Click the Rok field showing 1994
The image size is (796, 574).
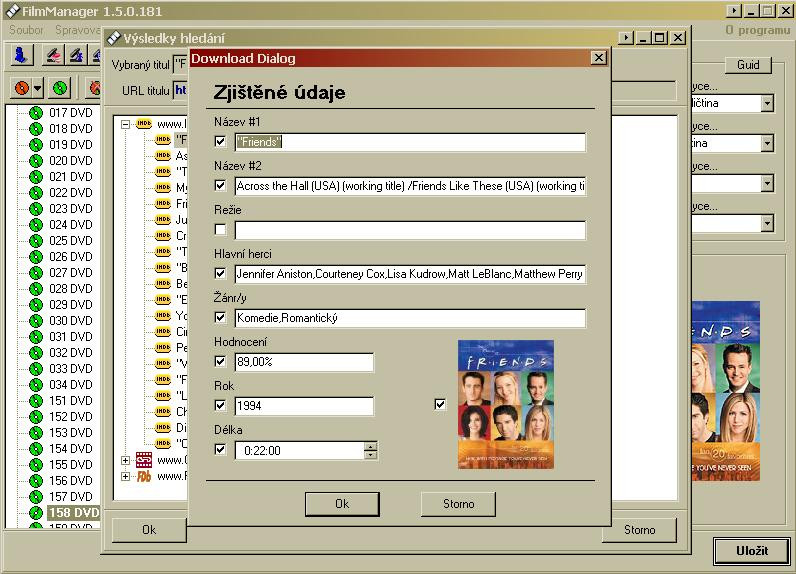pyautogui.click(x=304, y=406)
